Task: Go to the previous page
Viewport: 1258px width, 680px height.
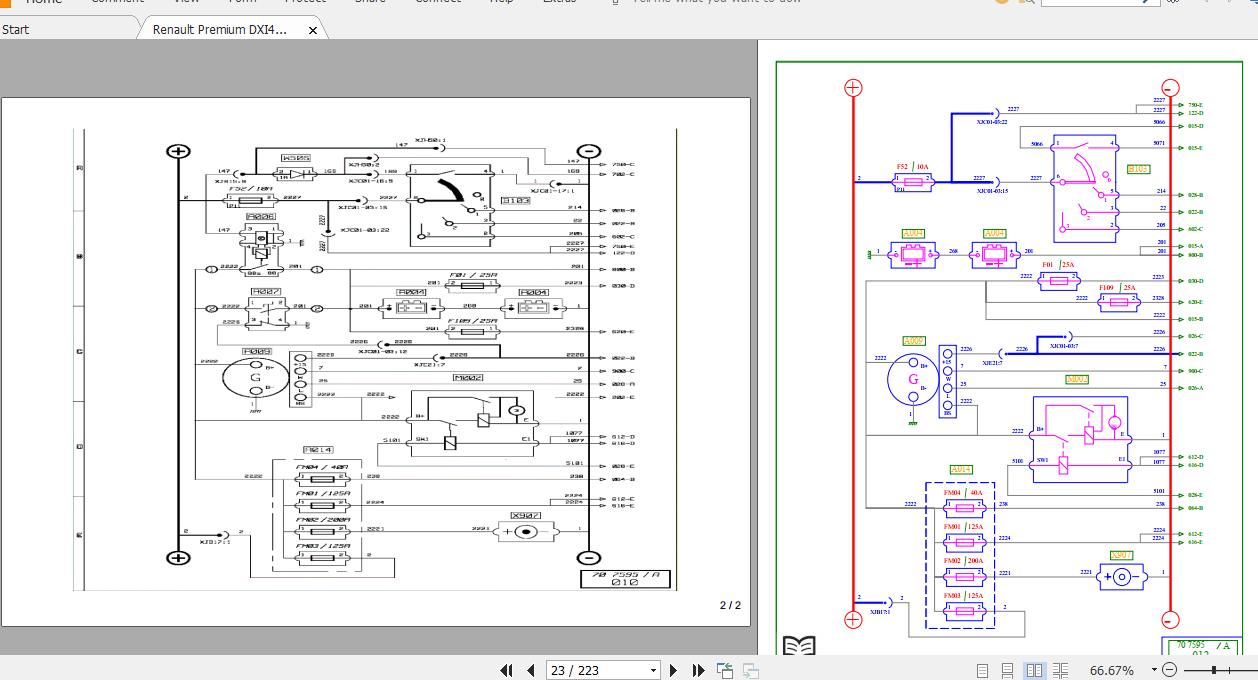Action: click(531, 670)
